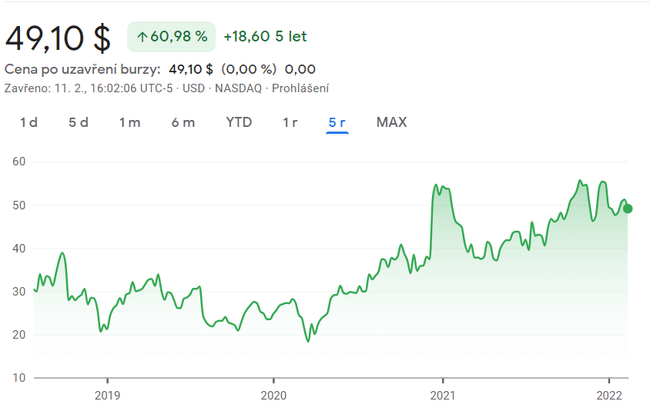Click the active 5 r tab

pos(337,123)
